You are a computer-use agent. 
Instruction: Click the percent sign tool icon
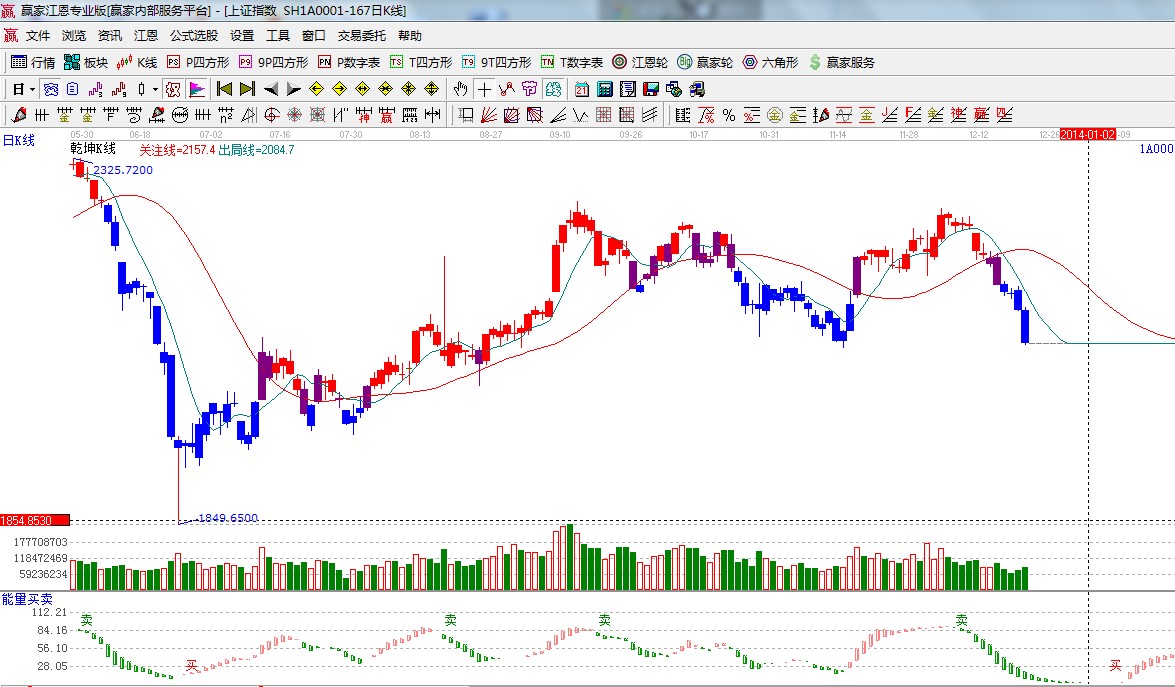pyautogui.click(x=729, y=115)
